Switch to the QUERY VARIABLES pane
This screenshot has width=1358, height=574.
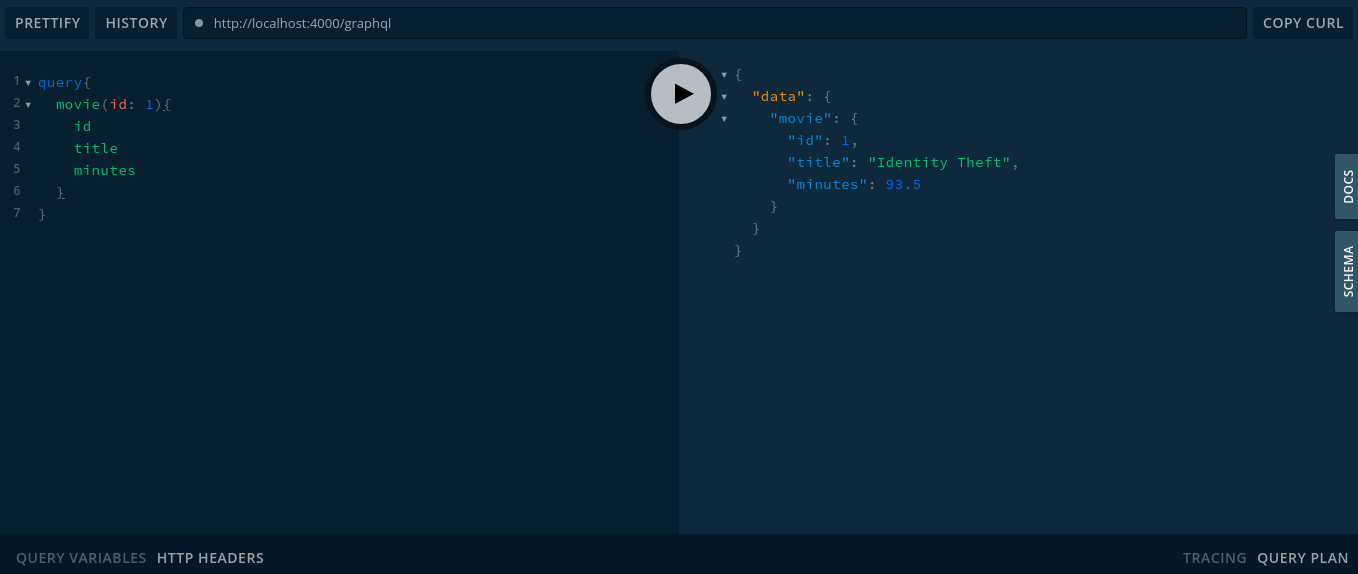(x=81, y=558)
